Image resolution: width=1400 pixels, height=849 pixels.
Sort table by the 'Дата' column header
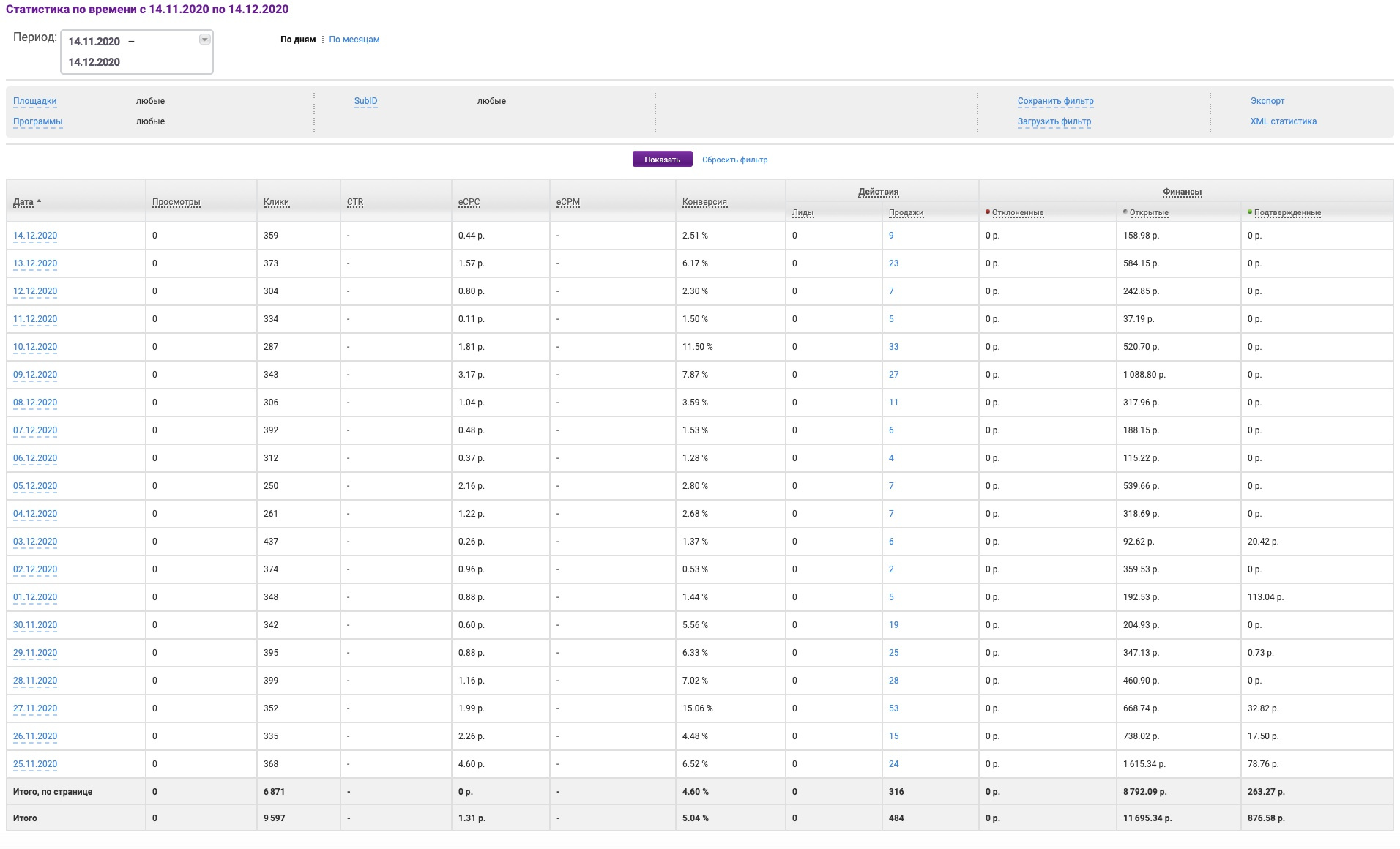[x=23, y=202]
